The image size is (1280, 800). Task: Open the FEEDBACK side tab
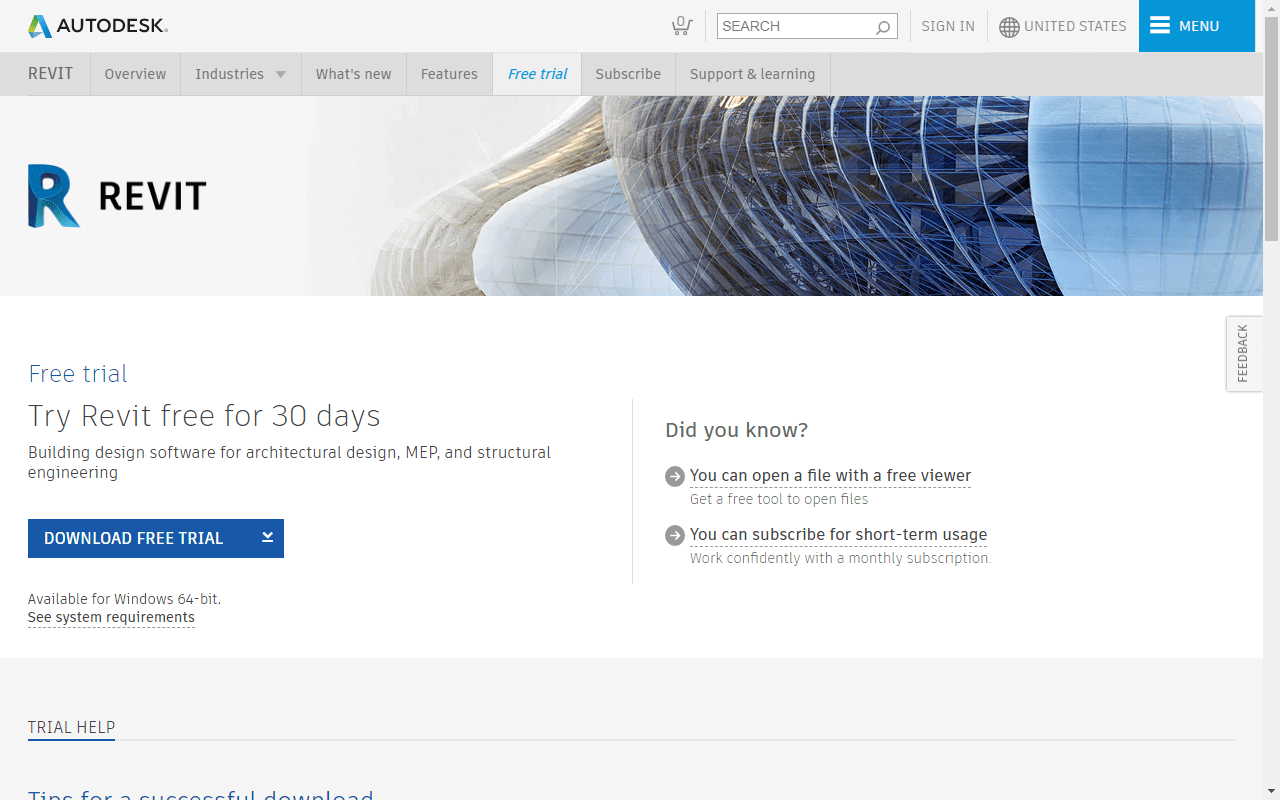(x=1243, y=353)
